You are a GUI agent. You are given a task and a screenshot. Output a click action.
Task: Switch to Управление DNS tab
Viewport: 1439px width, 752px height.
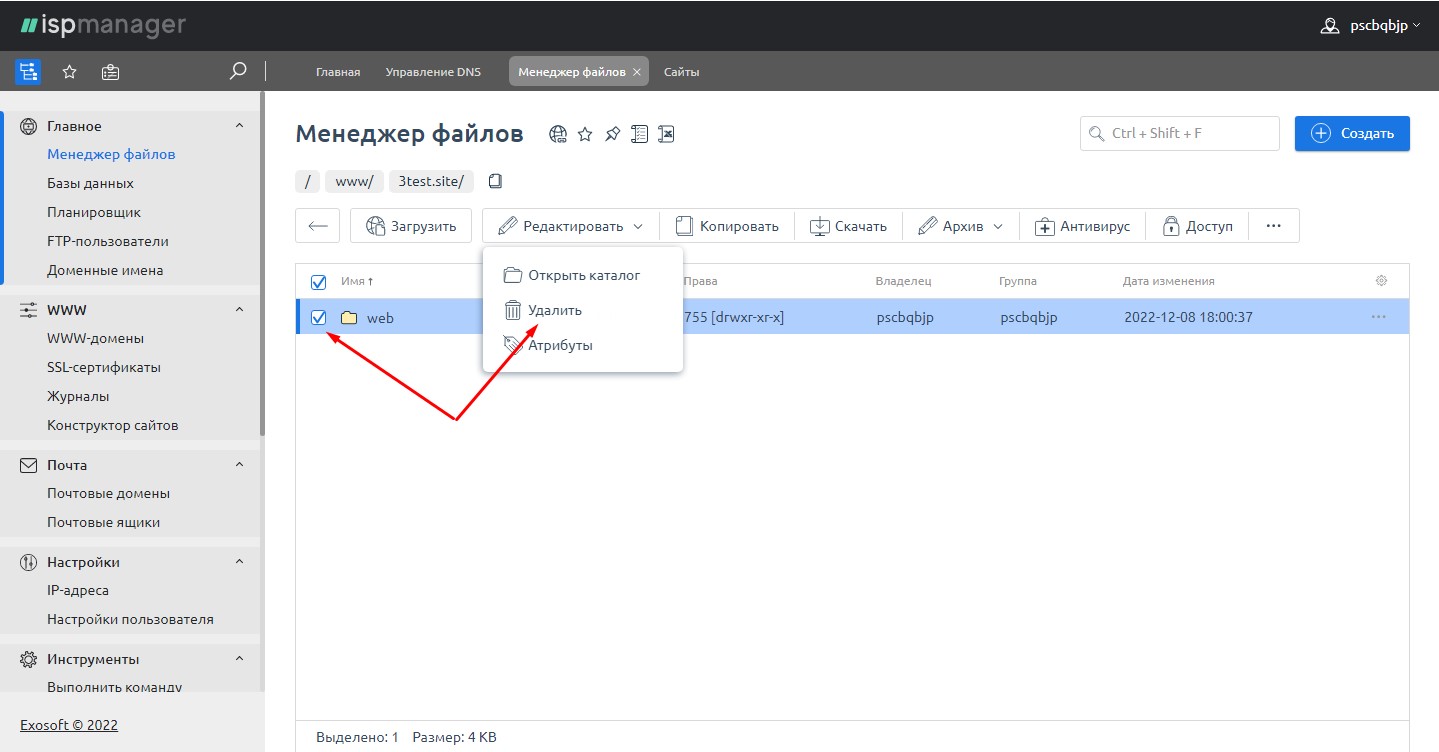433,72
